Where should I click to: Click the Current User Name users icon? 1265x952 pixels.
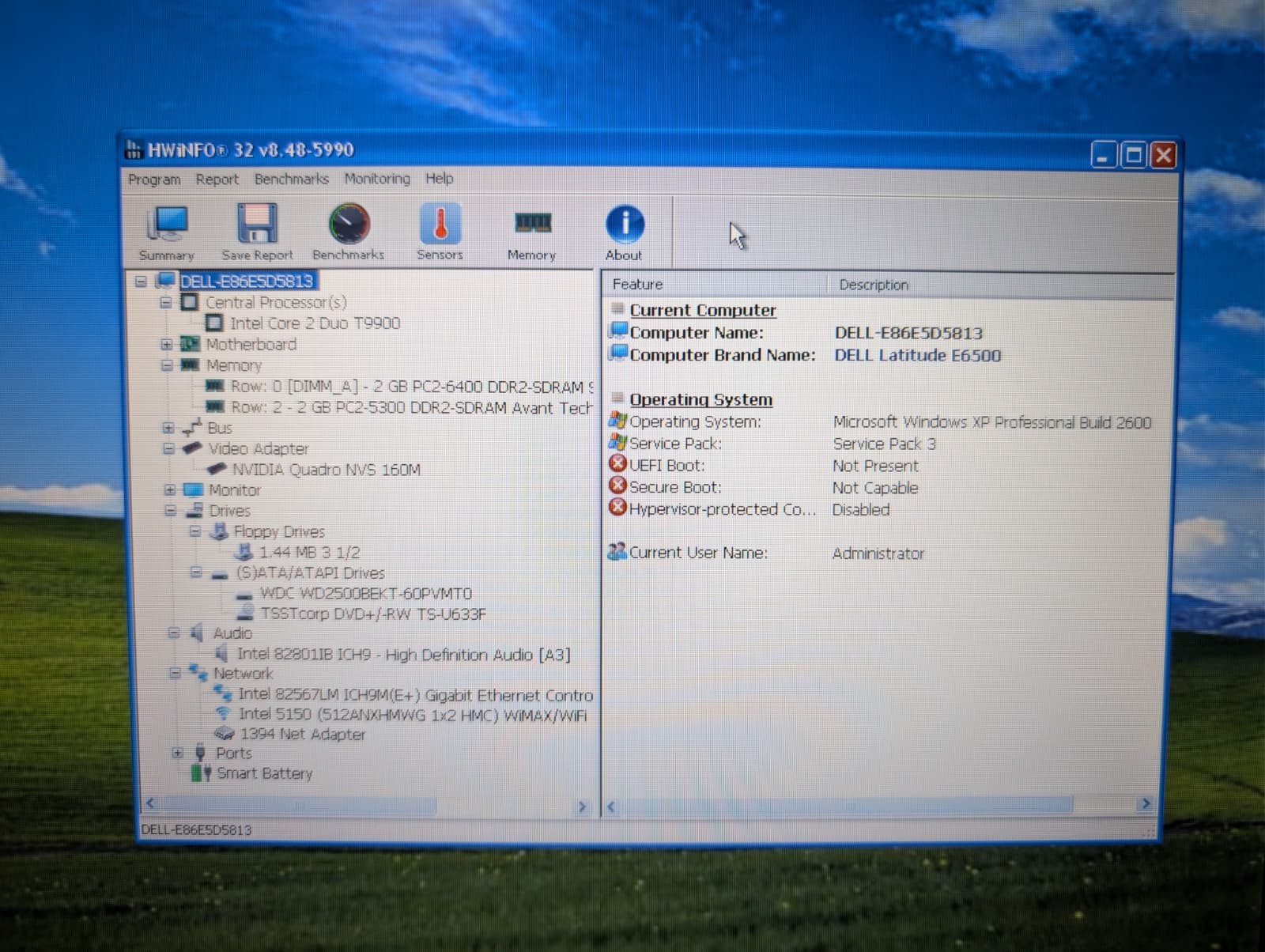[x=617, y=551]
